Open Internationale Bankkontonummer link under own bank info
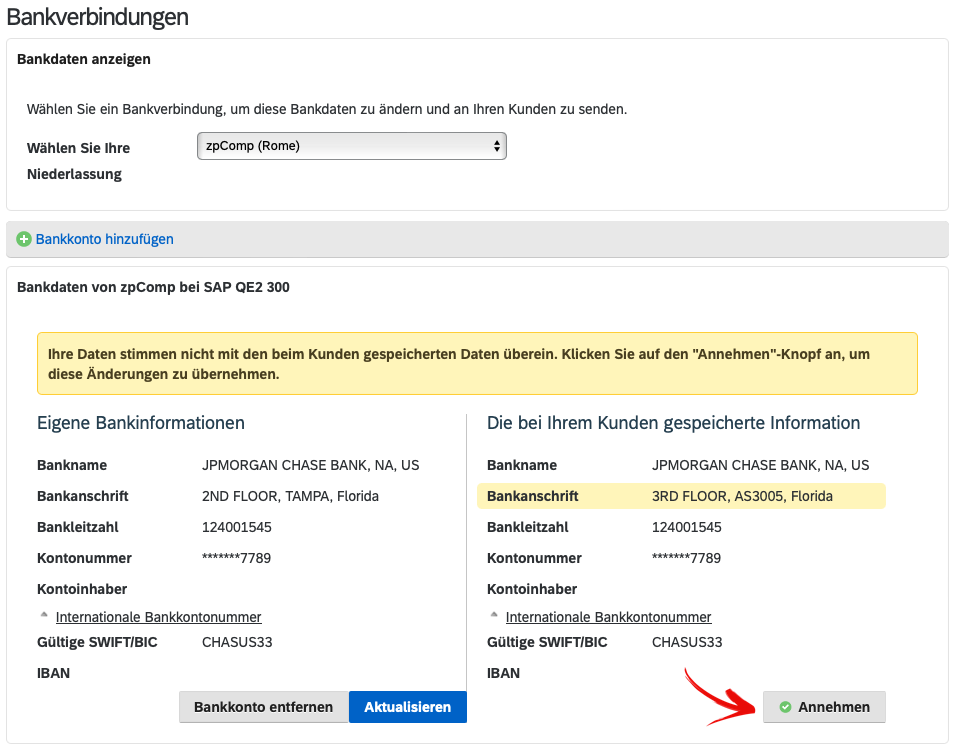 [158, 618]
